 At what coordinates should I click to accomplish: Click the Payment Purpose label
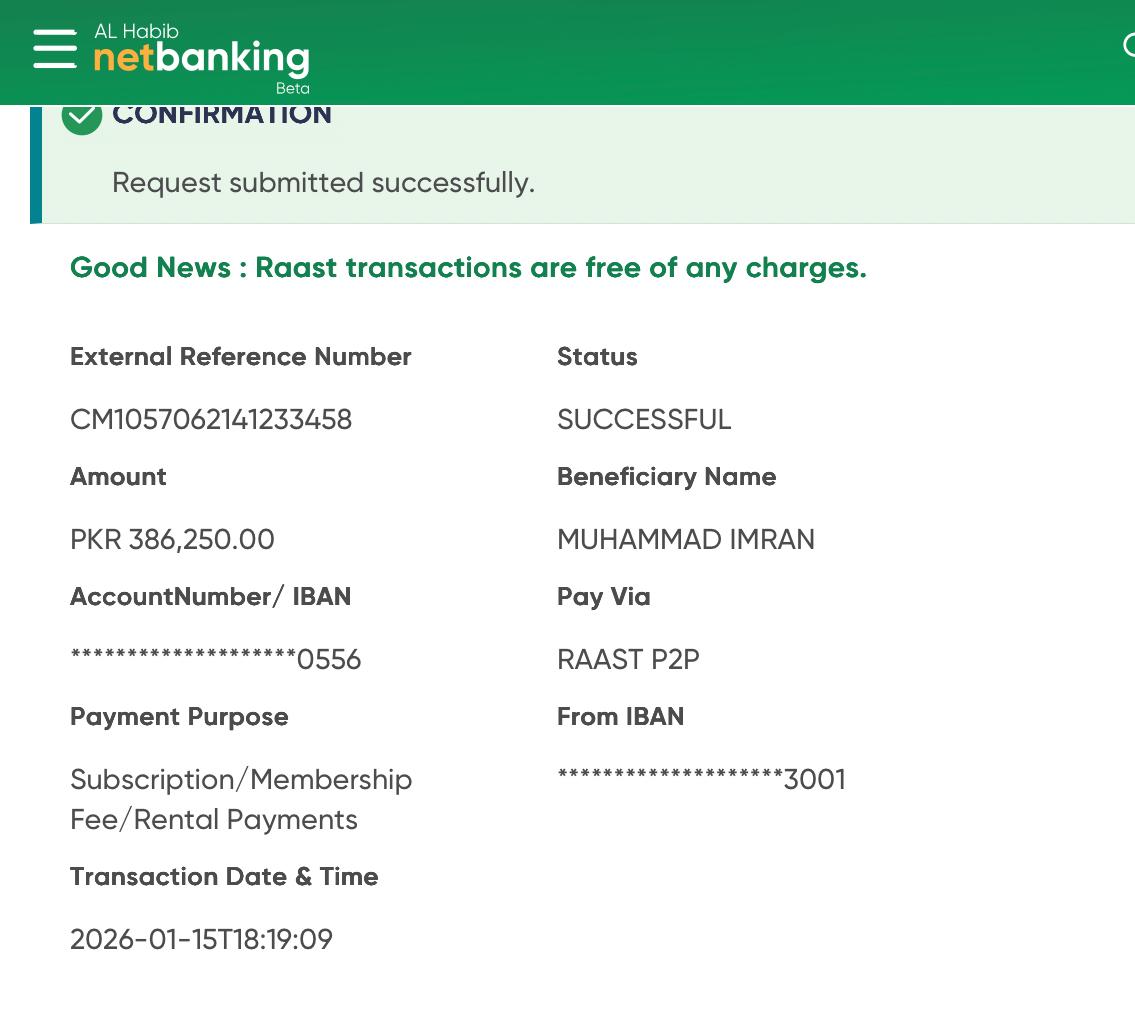click(179, 717)
